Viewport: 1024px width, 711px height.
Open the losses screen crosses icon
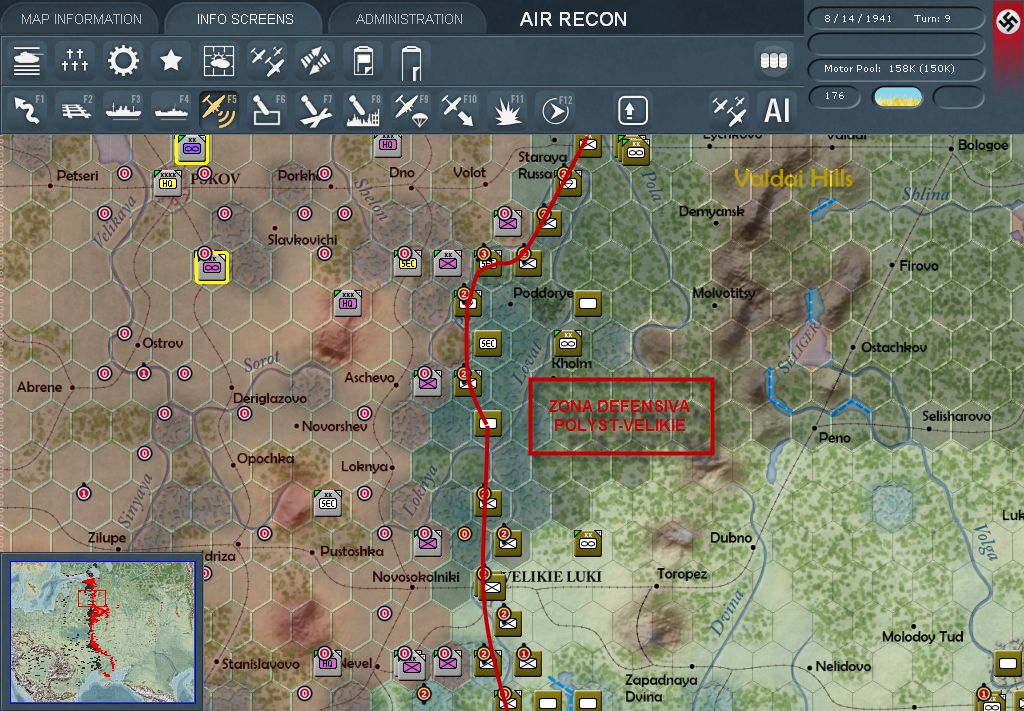click(75, 61)
